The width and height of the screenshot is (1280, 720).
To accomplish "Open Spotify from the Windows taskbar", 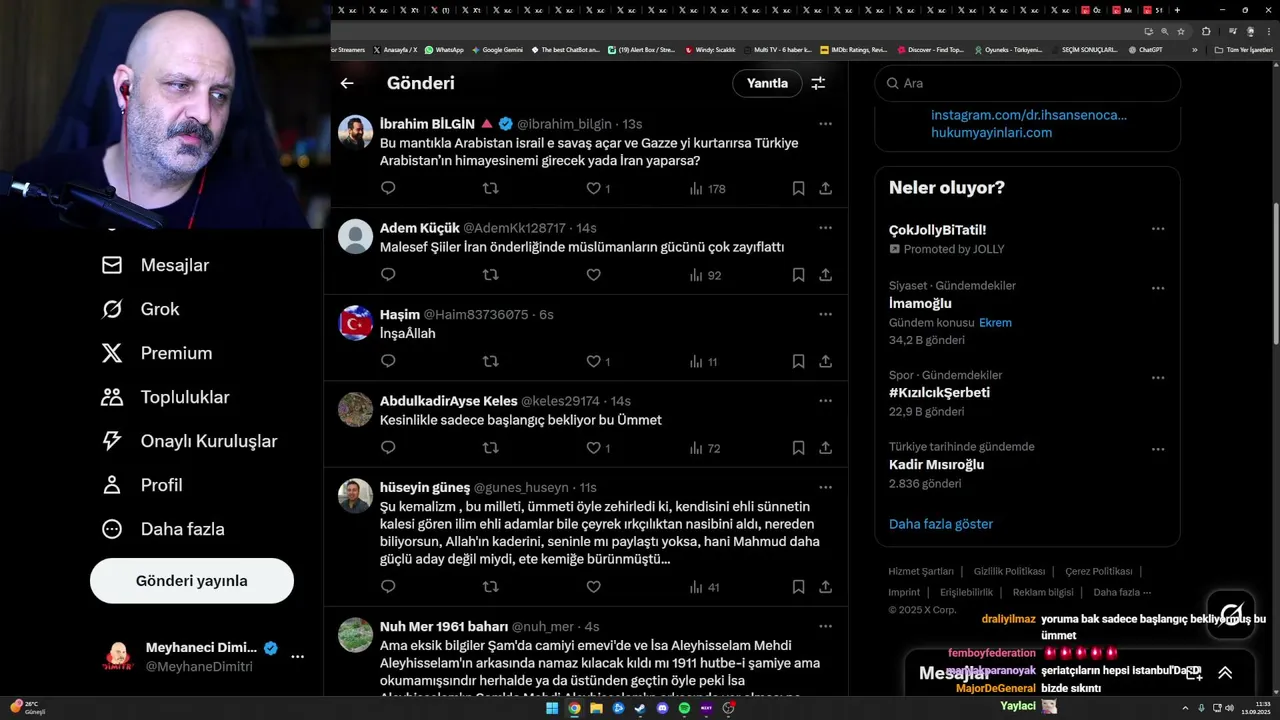I will pos(684,708).
